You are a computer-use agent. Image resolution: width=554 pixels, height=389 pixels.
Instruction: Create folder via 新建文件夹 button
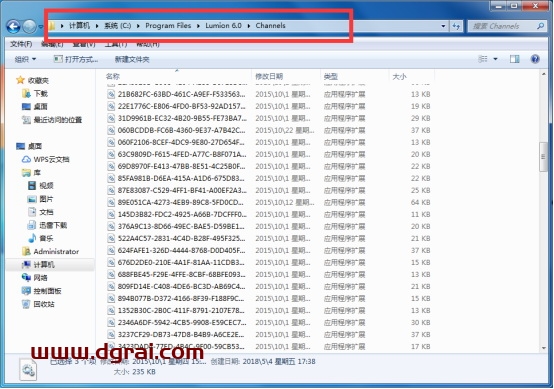point(132,59)
